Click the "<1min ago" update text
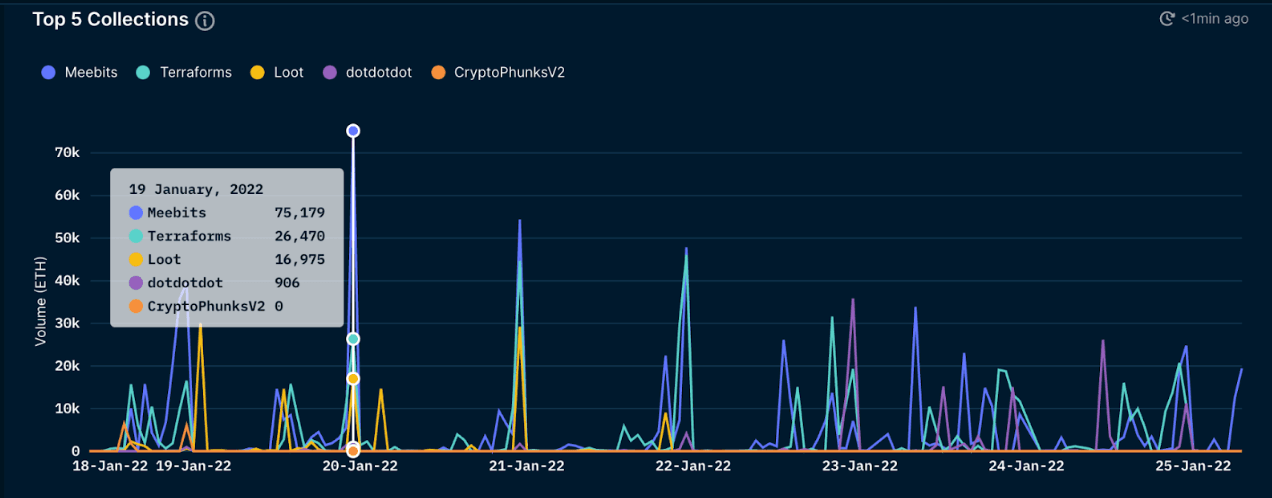Screen dimensions: 1272x498 [1214, 19]
